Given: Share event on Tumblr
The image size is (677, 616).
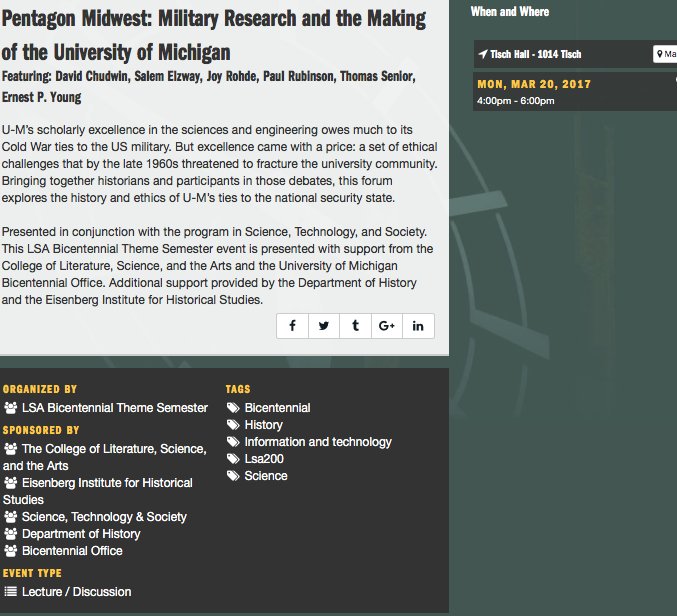Looking at the screenshot, I should coord(355,326).
